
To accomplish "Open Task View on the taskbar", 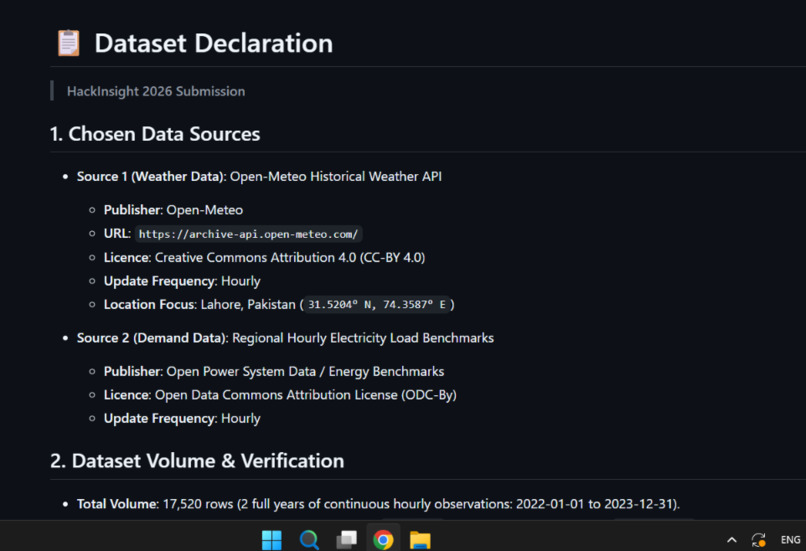I will pos(346,540).
